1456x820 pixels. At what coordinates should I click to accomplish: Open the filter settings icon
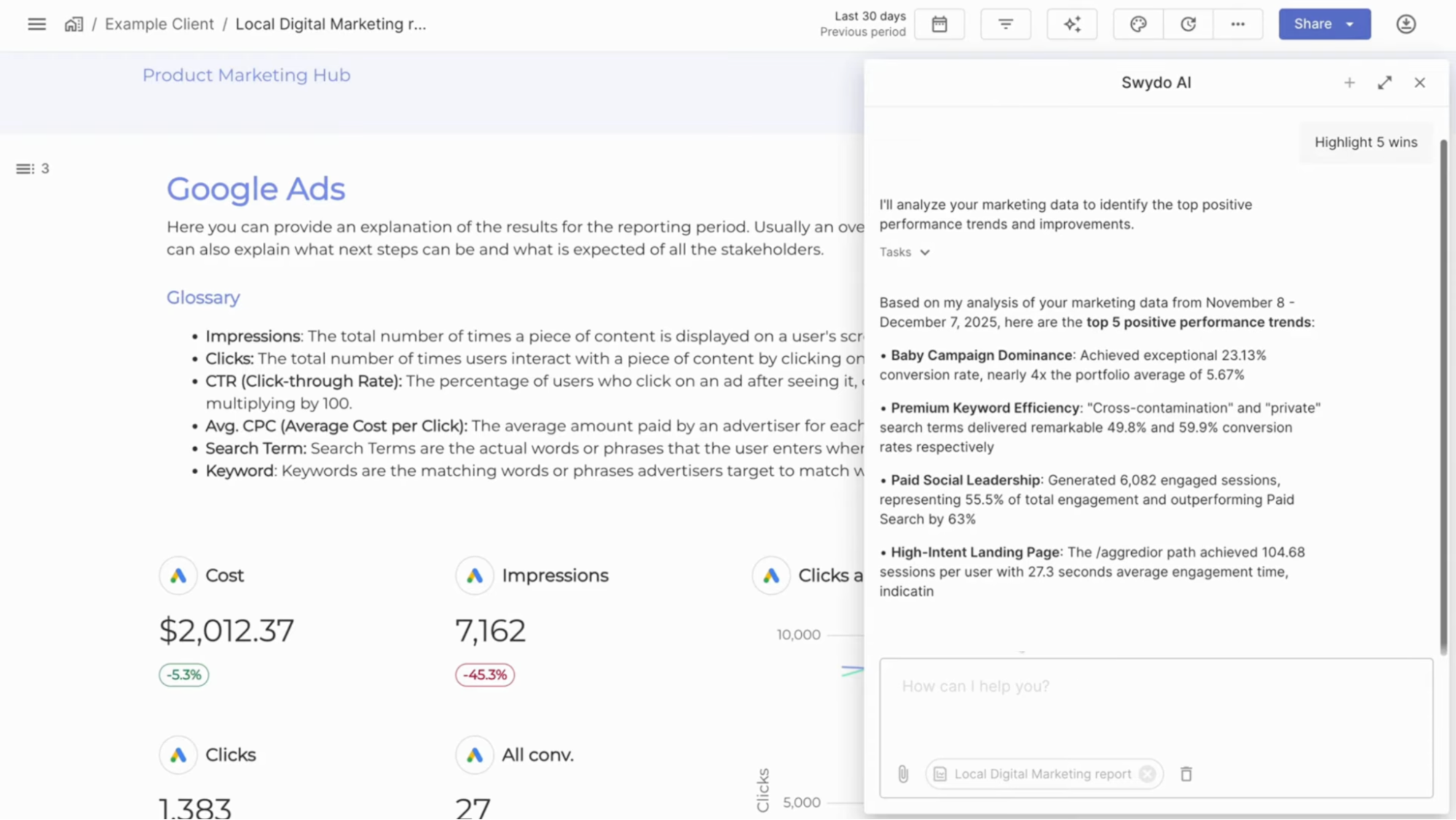pyautogui.click(x=1005, y=24)
